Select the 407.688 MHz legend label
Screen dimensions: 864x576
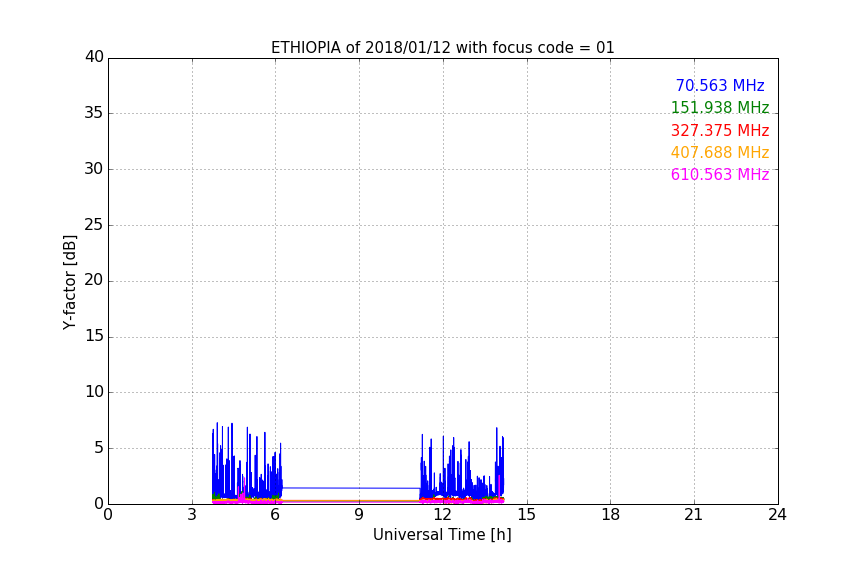[x=720, y=152]
